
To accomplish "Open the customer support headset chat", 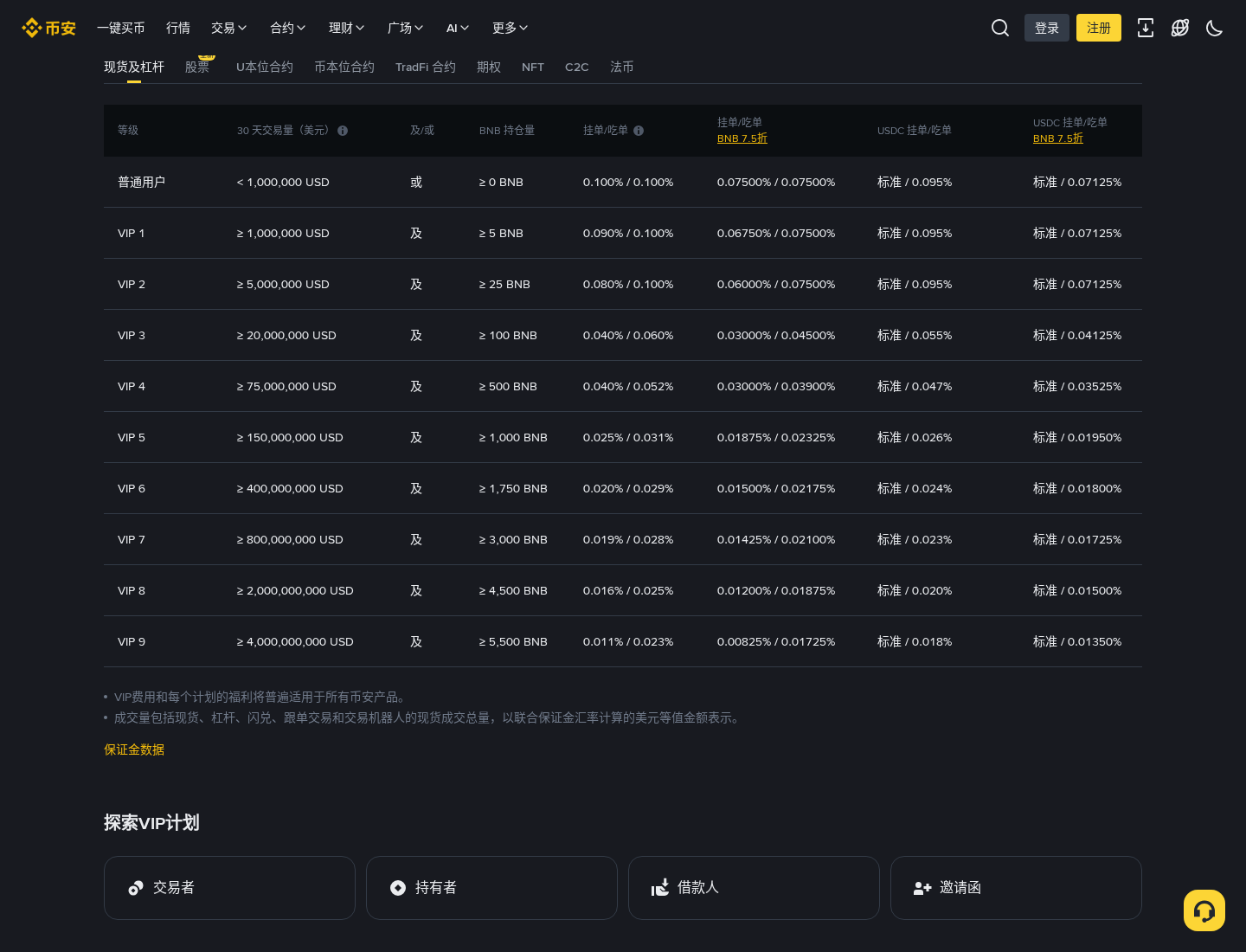I will [x=1204, y=910].
